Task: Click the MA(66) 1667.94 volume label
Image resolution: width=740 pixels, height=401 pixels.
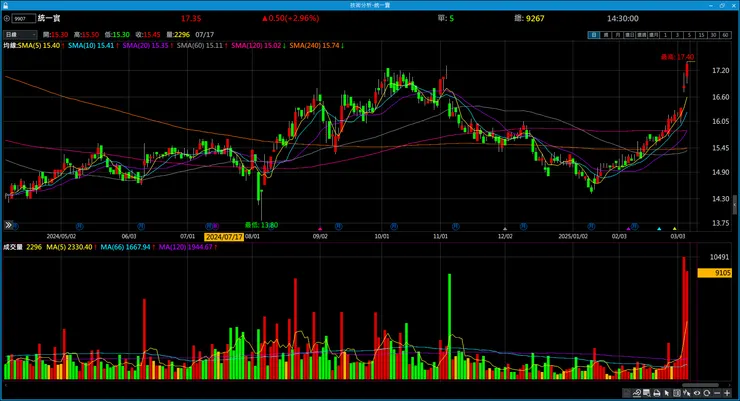Action: 125,247
